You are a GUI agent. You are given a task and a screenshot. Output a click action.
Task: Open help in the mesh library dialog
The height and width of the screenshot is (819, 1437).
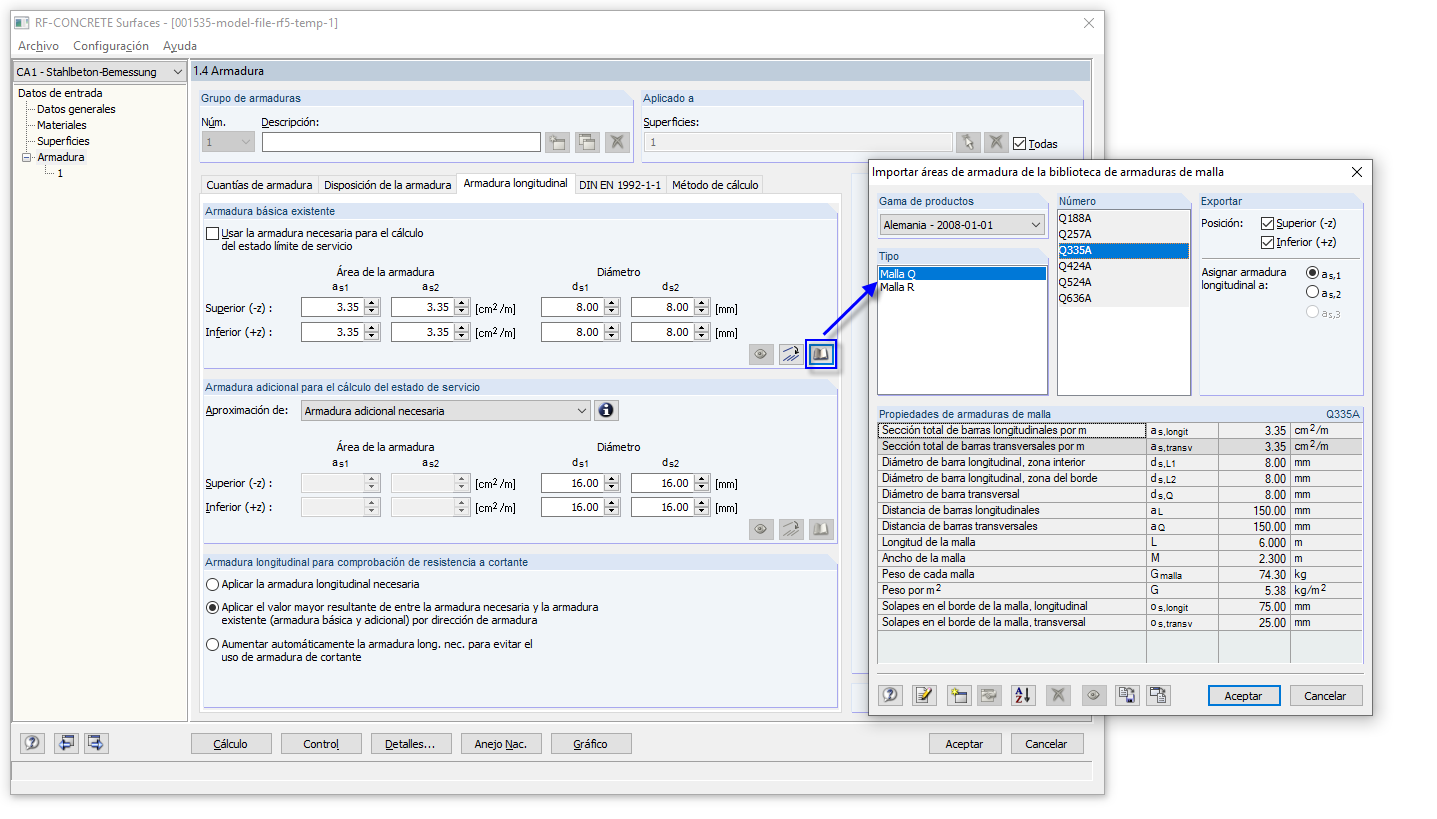tap(890, 695)
